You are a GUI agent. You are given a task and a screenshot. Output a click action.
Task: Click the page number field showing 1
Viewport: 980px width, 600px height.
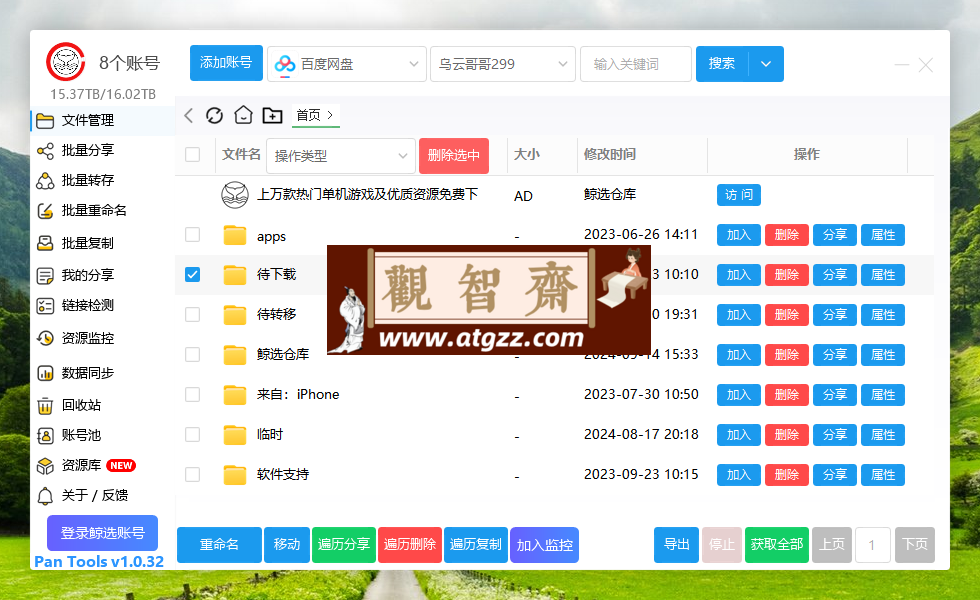coord(872,545)
